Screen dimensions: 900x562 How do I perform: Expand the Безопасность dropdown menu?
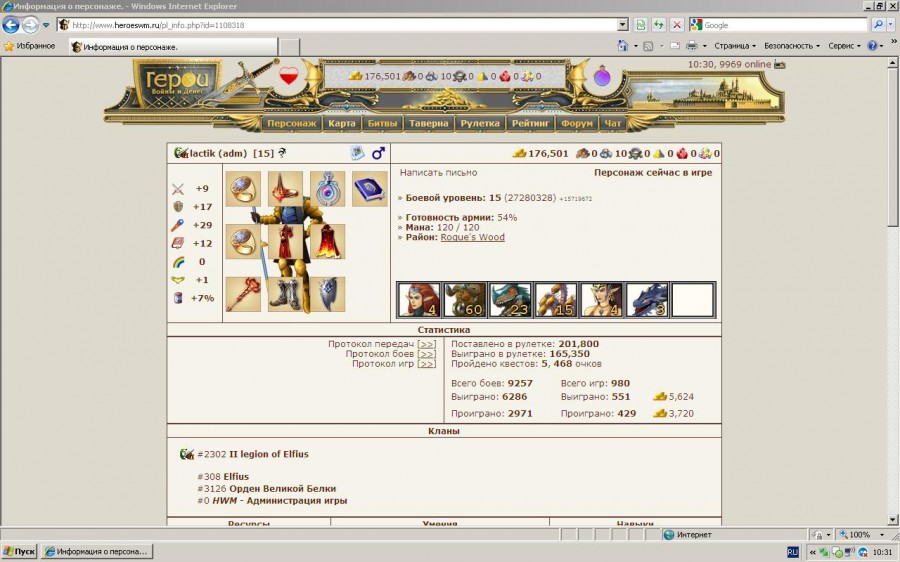pyautogui.click(x=792, y=46)
